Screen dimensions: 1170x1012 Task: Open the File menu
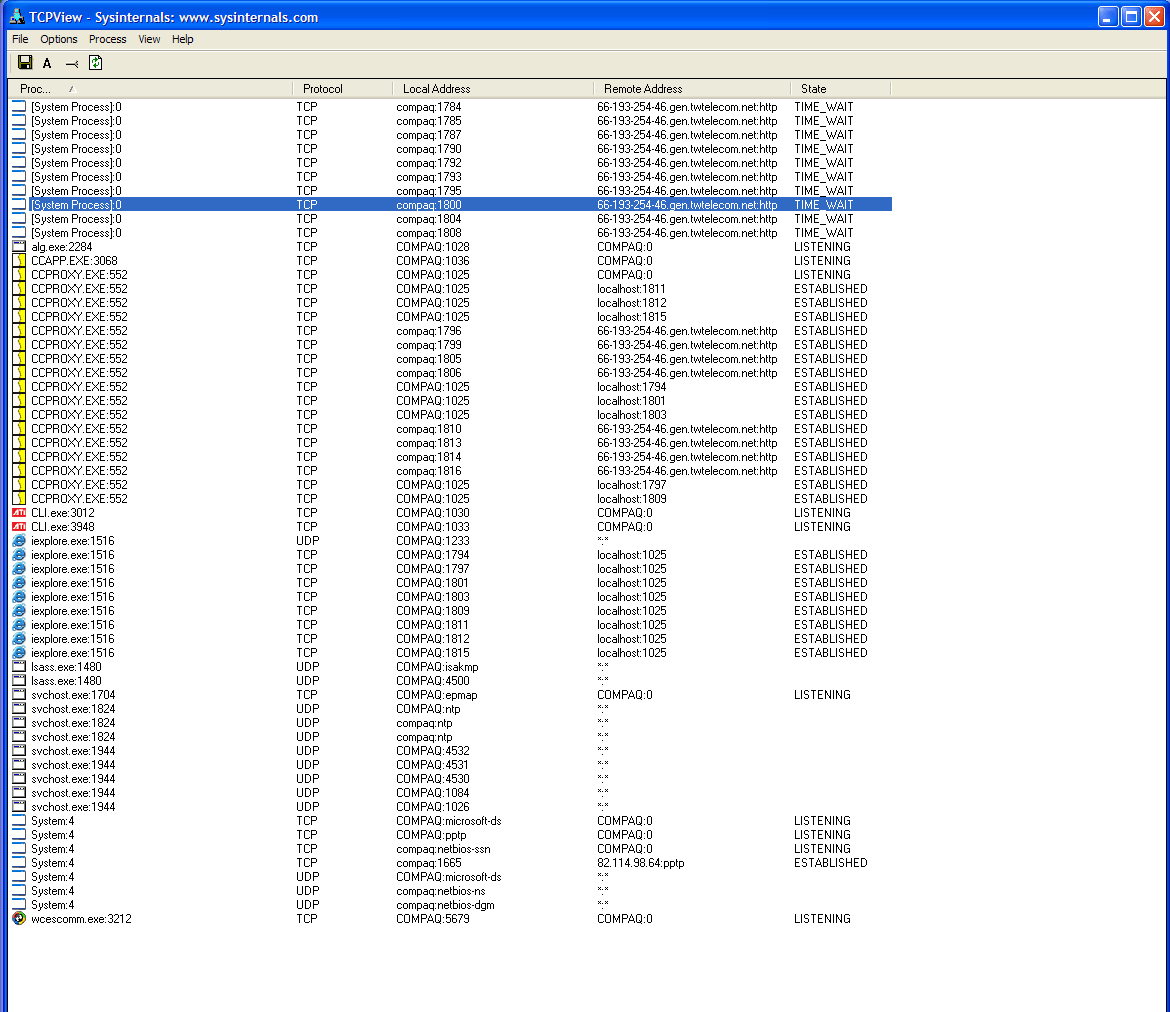point(20,39)
